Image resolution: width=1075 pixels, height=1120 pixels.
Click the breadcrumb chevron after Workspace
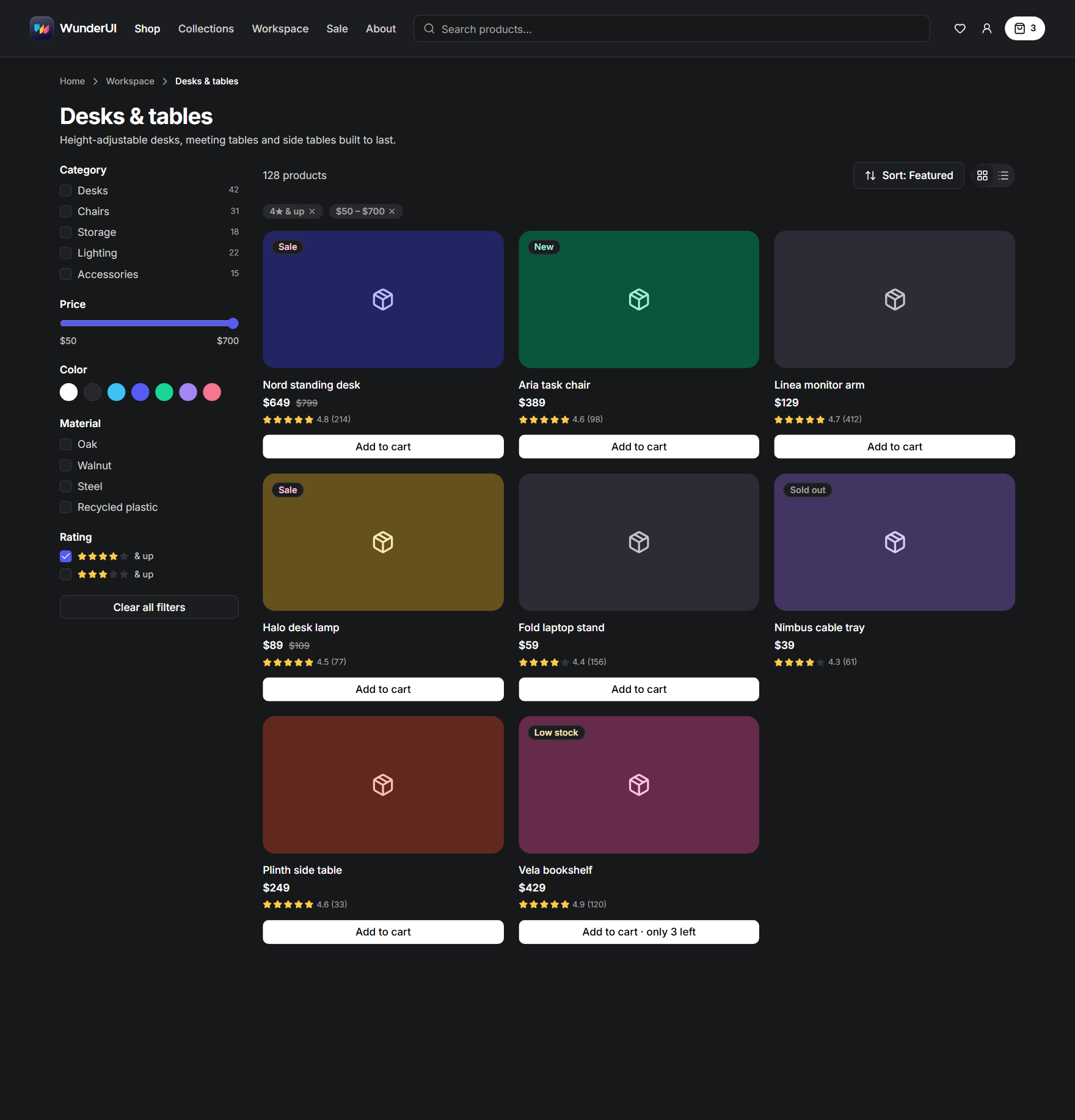tap(165, 81)
